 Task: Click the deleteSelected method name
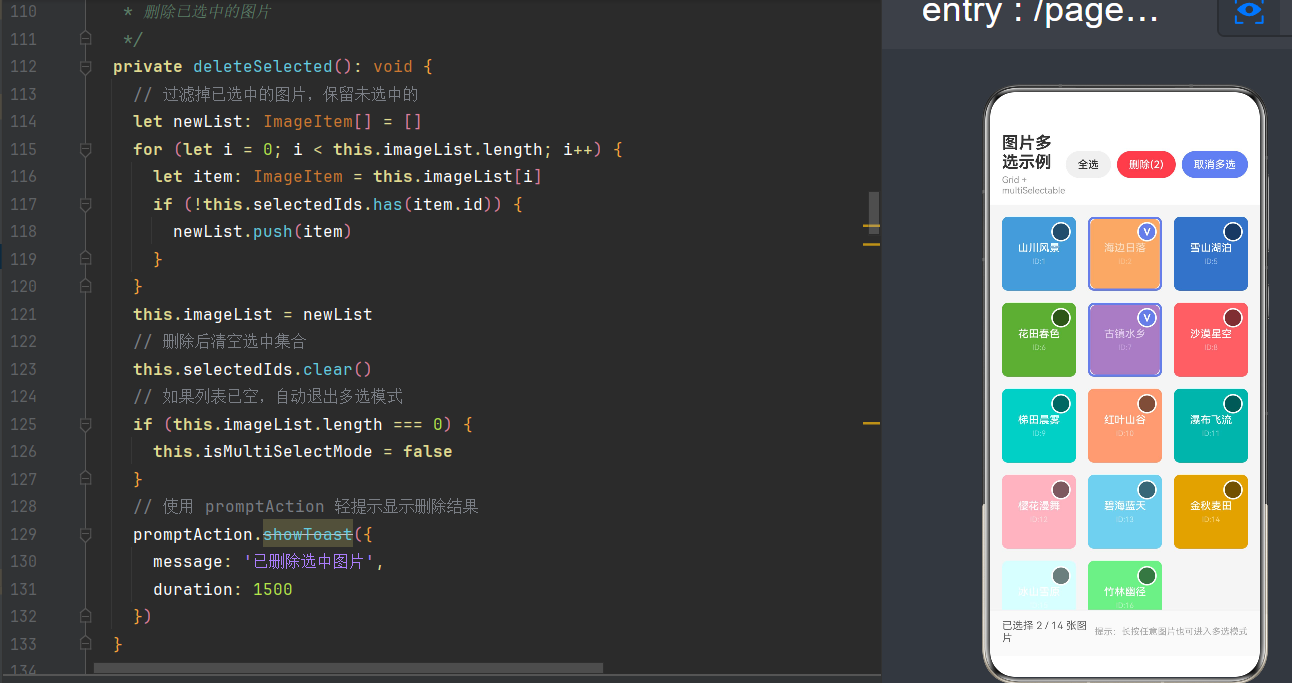[x=263, y=67]
